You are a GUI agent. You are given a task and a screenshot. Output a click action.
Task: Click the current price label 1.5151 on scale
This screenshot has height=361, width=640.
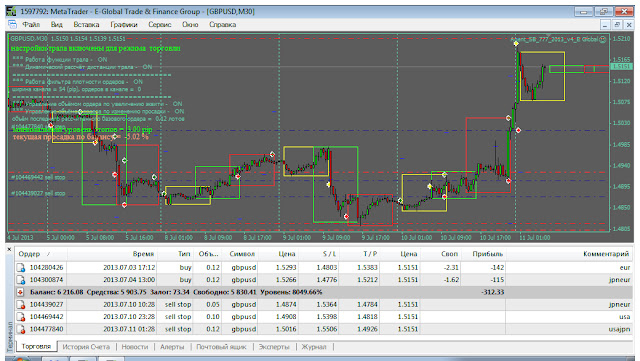point(621,66)
